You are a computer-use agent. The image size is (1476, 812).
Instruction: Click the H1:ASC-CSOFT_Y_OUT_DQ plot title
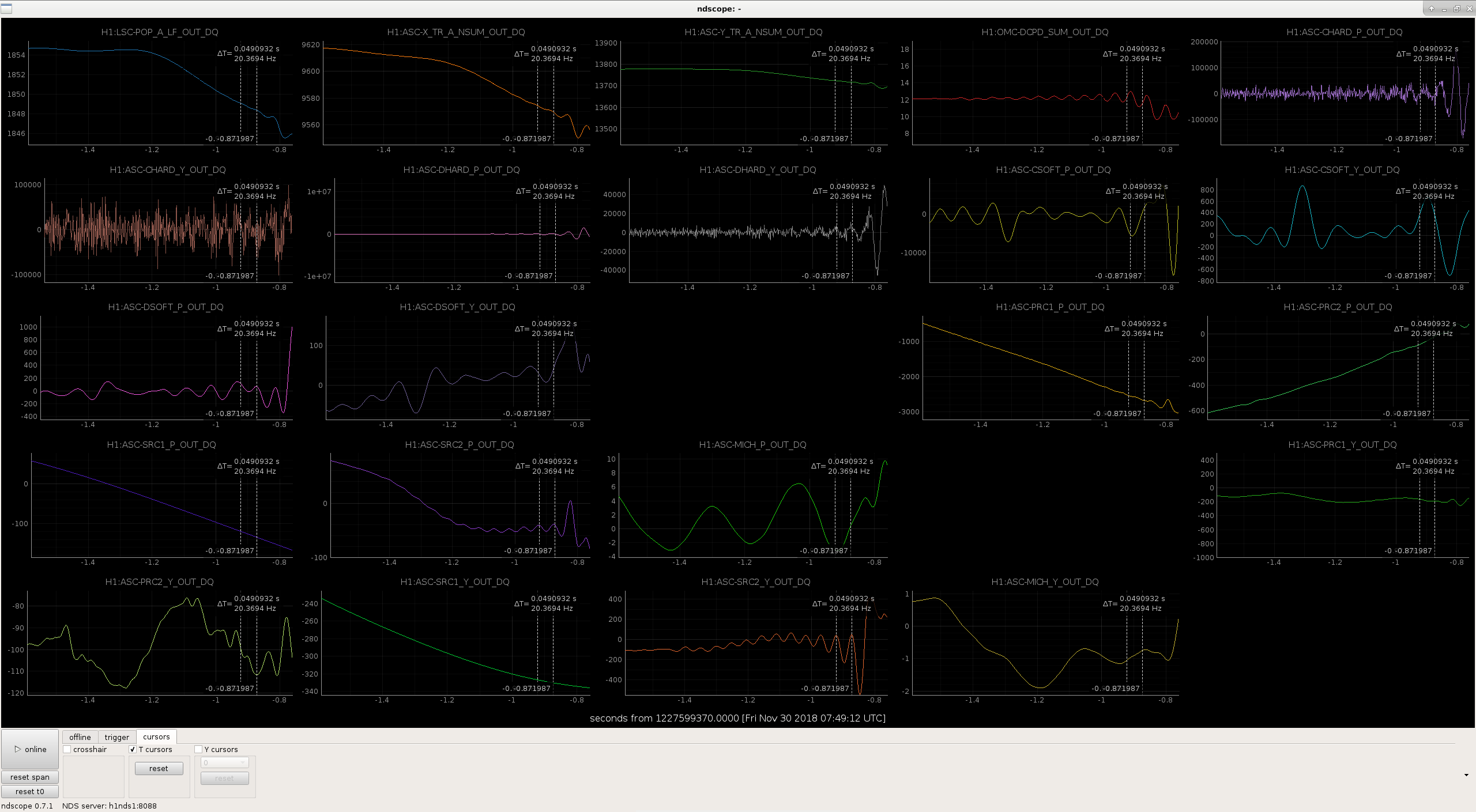click(1342, 170)
